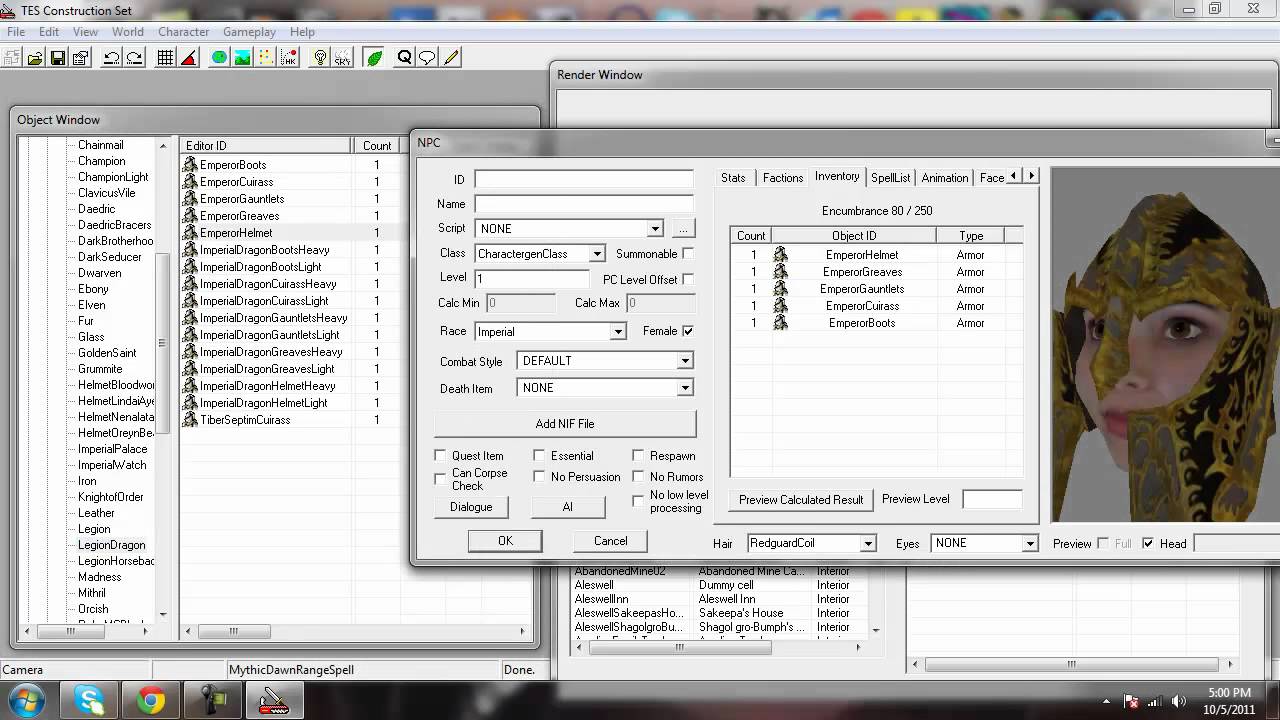Switch to the SpellList tab
The width and height of the screenshot is (1280, 720).
click(x=890, y=178)
